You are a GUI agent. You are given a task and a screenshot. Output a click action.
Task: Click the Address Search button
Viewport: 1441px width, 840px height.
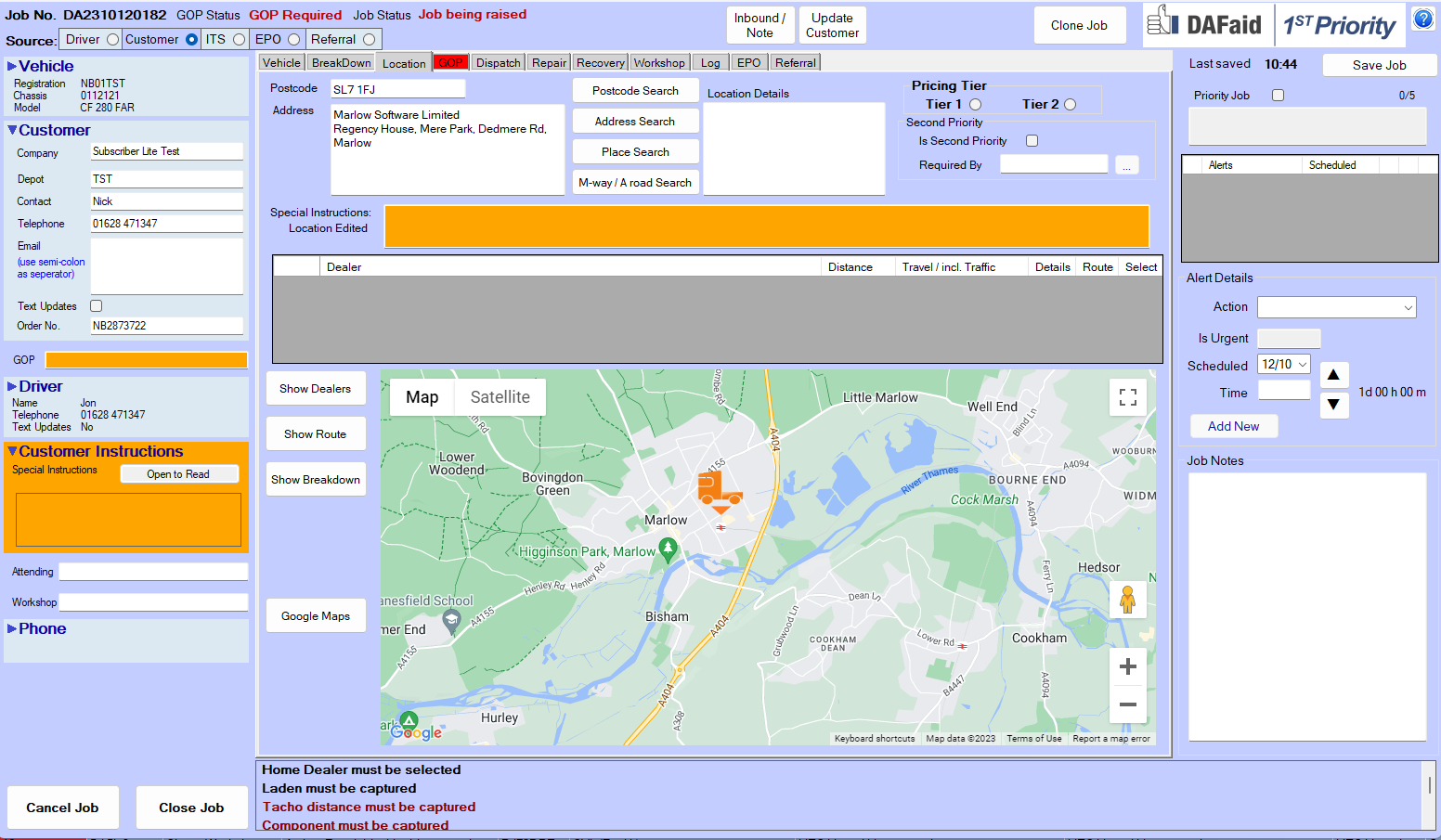click(x=635, y=122)
